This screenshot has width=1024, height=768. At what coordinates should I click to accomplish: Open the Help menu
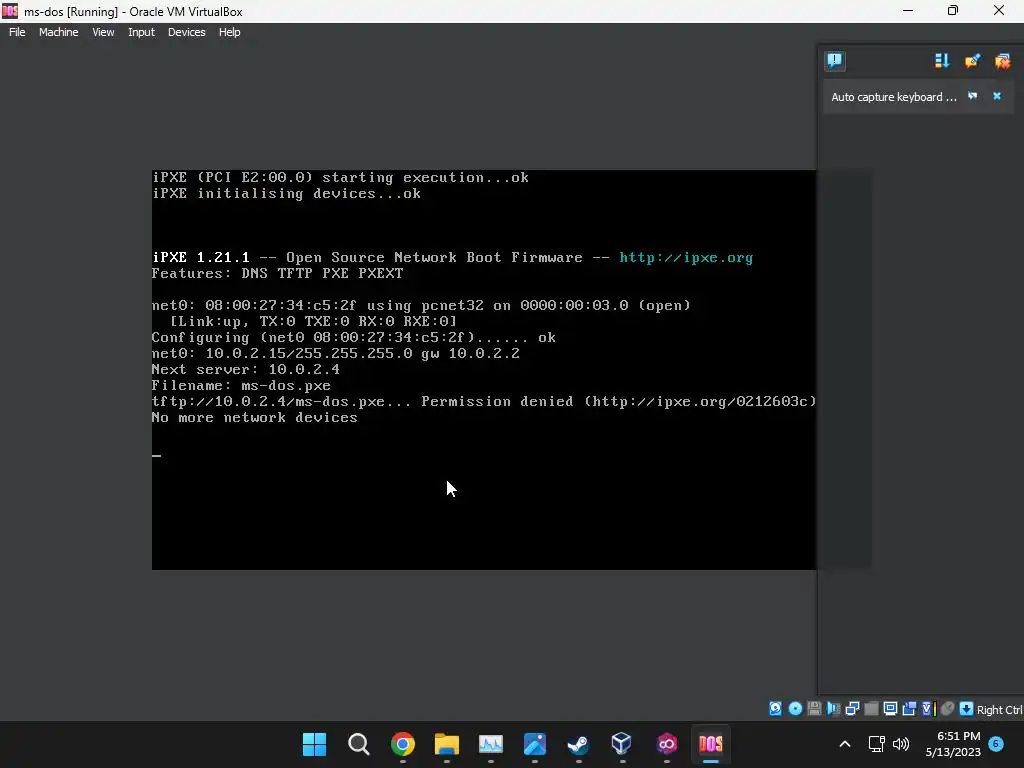[x=229, y=32]
